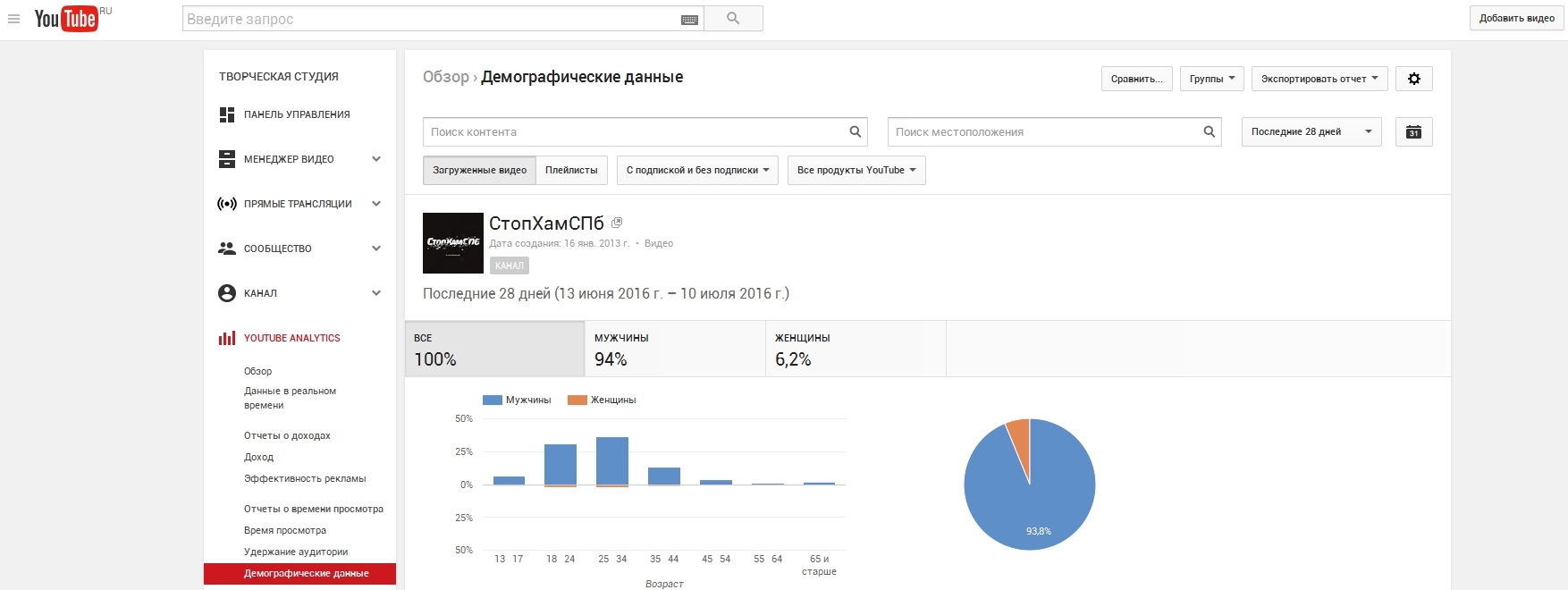Open Время просмотра report
Viewport: 1568px width, 590px height.
point(285,530)
